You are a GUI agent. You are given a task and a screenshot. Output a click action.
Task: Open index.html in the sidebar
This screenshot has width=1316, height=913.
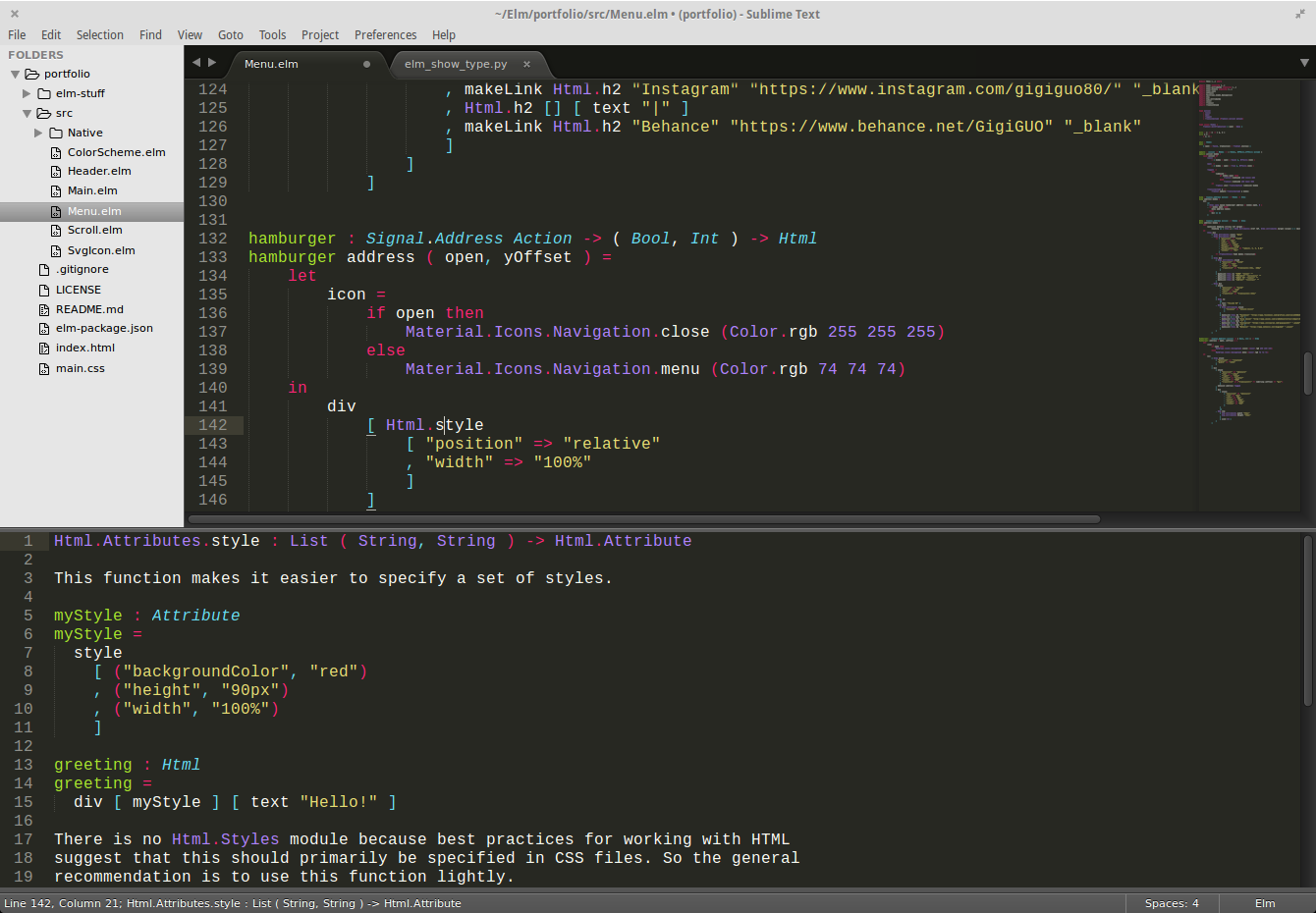click(x=85, y=348)
